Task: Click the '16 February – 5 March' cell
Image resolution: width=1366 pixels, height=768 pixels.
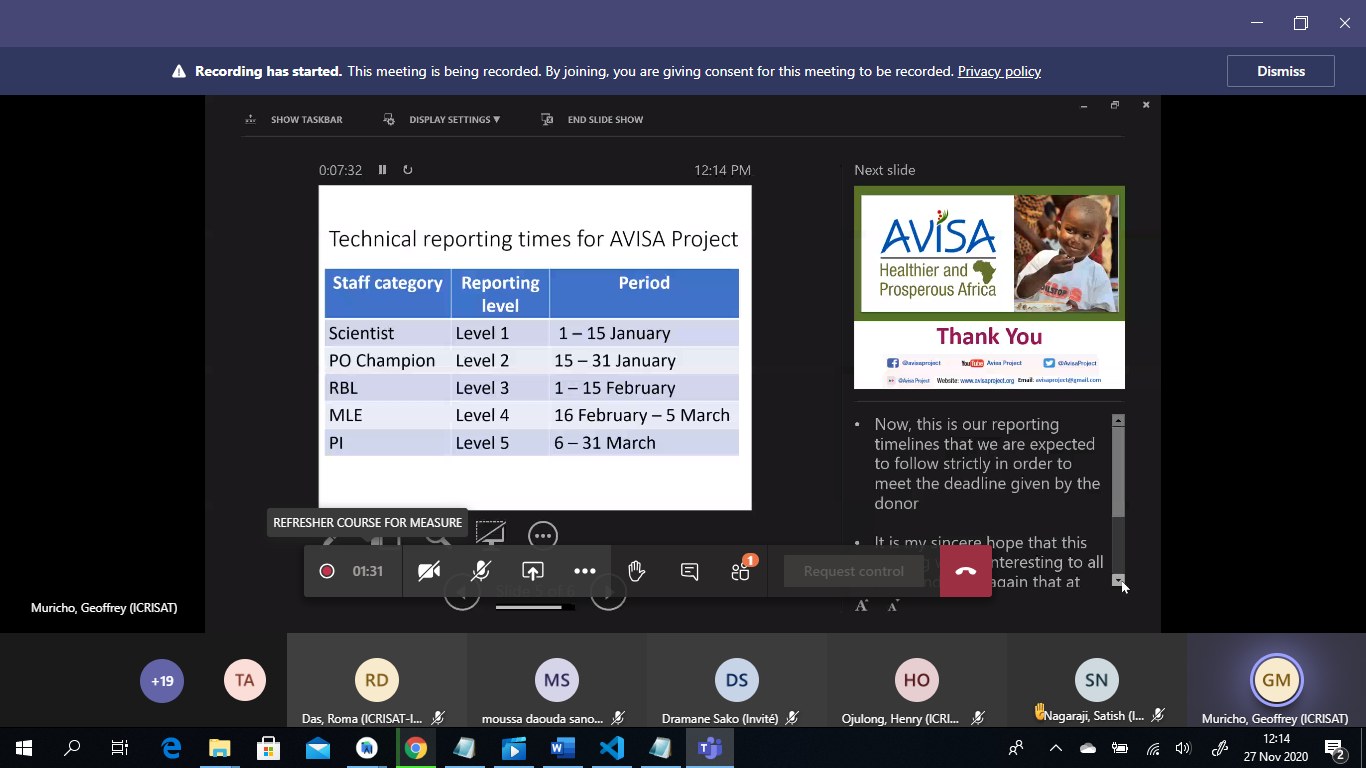Action: (644, 415)
